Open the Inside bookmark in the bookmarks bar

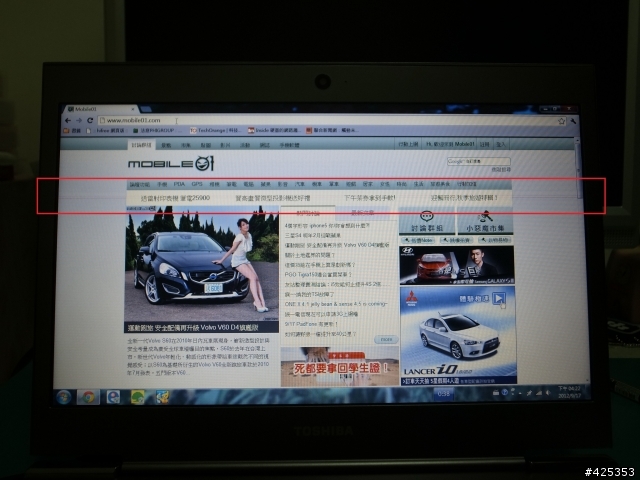click(274, 131)
